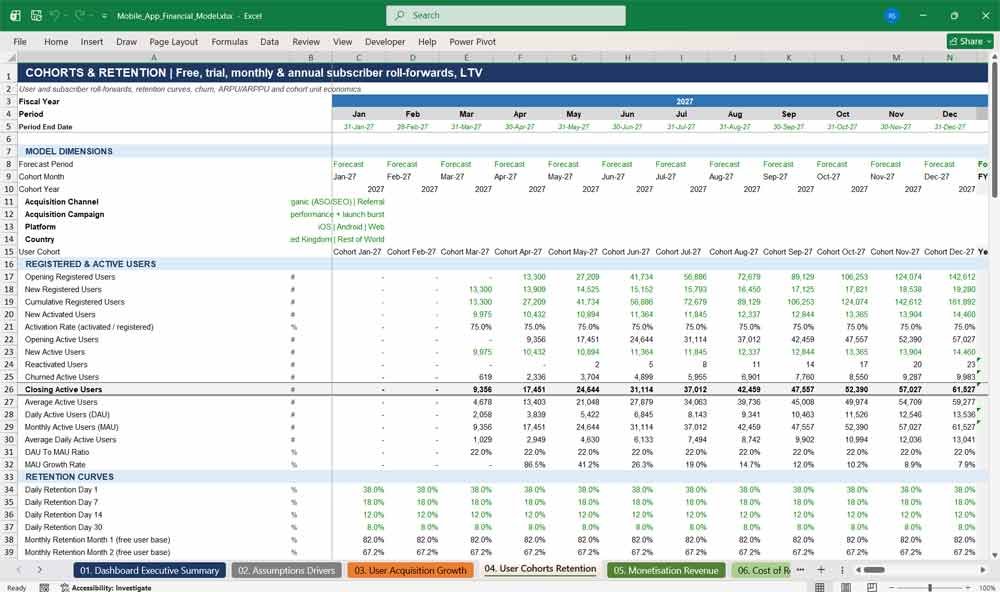Click the Save icon in Quick Access Toolbar
Screen dimensions: 1000x592
click(36, 15)
